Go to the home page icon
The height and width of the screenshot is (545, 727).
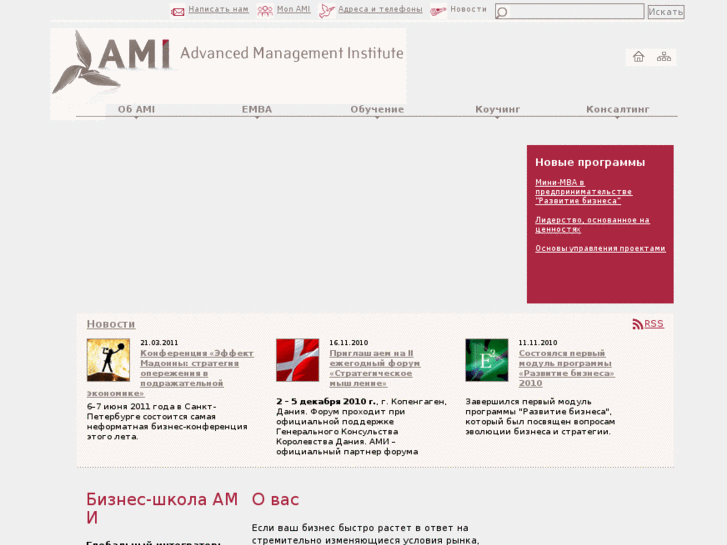pyautogui.click(x=638, y=57)
